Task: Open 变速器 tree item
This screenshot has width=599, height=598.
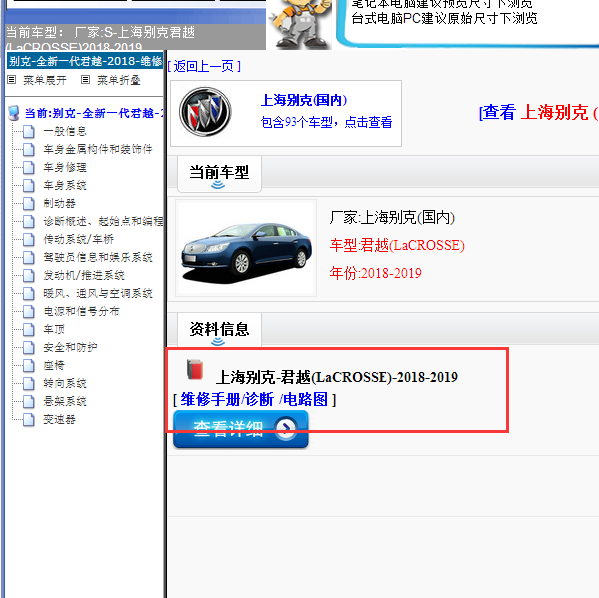Action: click(x=60, y=420)
